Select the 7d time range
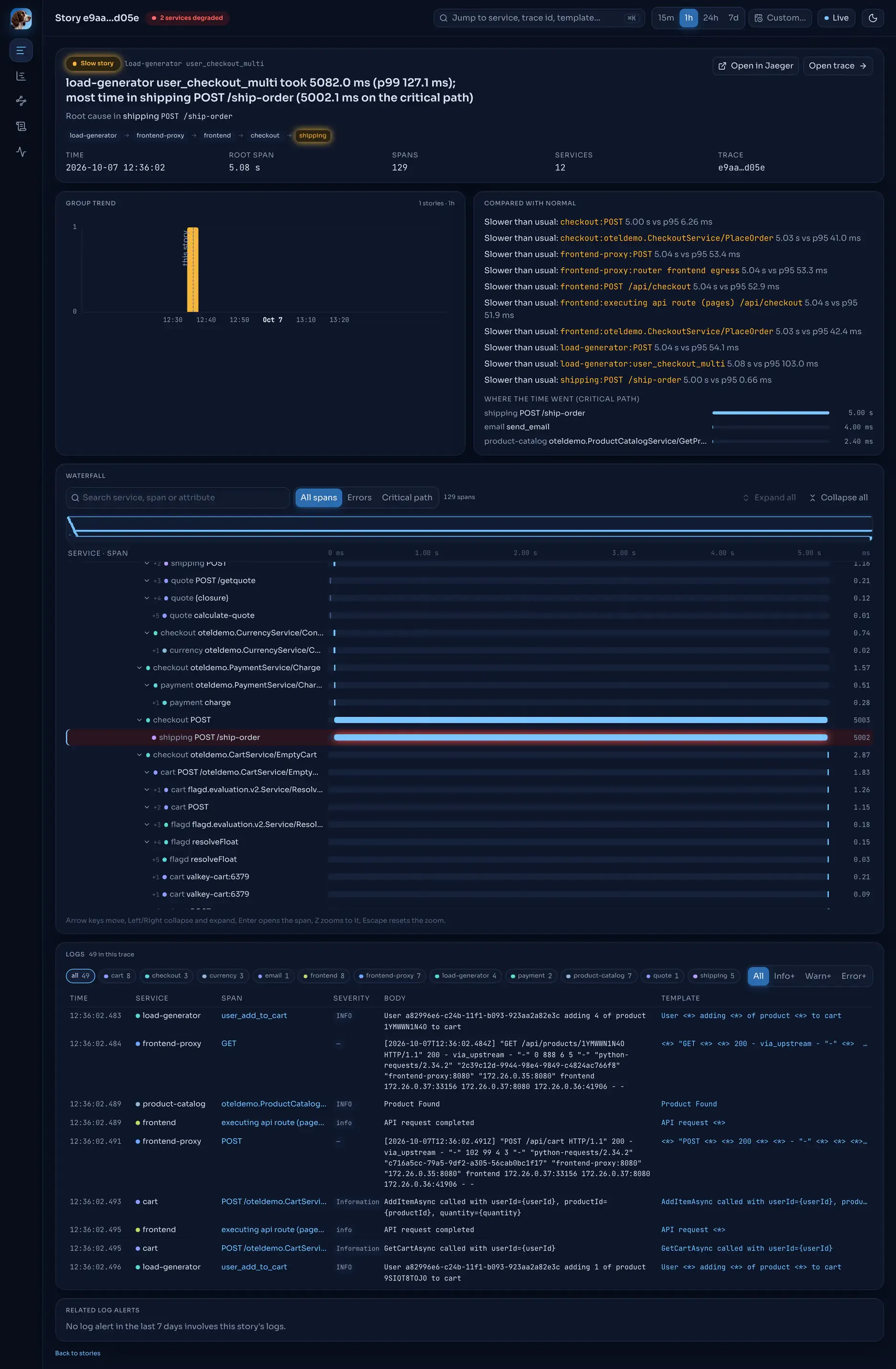Viewport: 896px width, 1369px height. [x=733, y=18]
